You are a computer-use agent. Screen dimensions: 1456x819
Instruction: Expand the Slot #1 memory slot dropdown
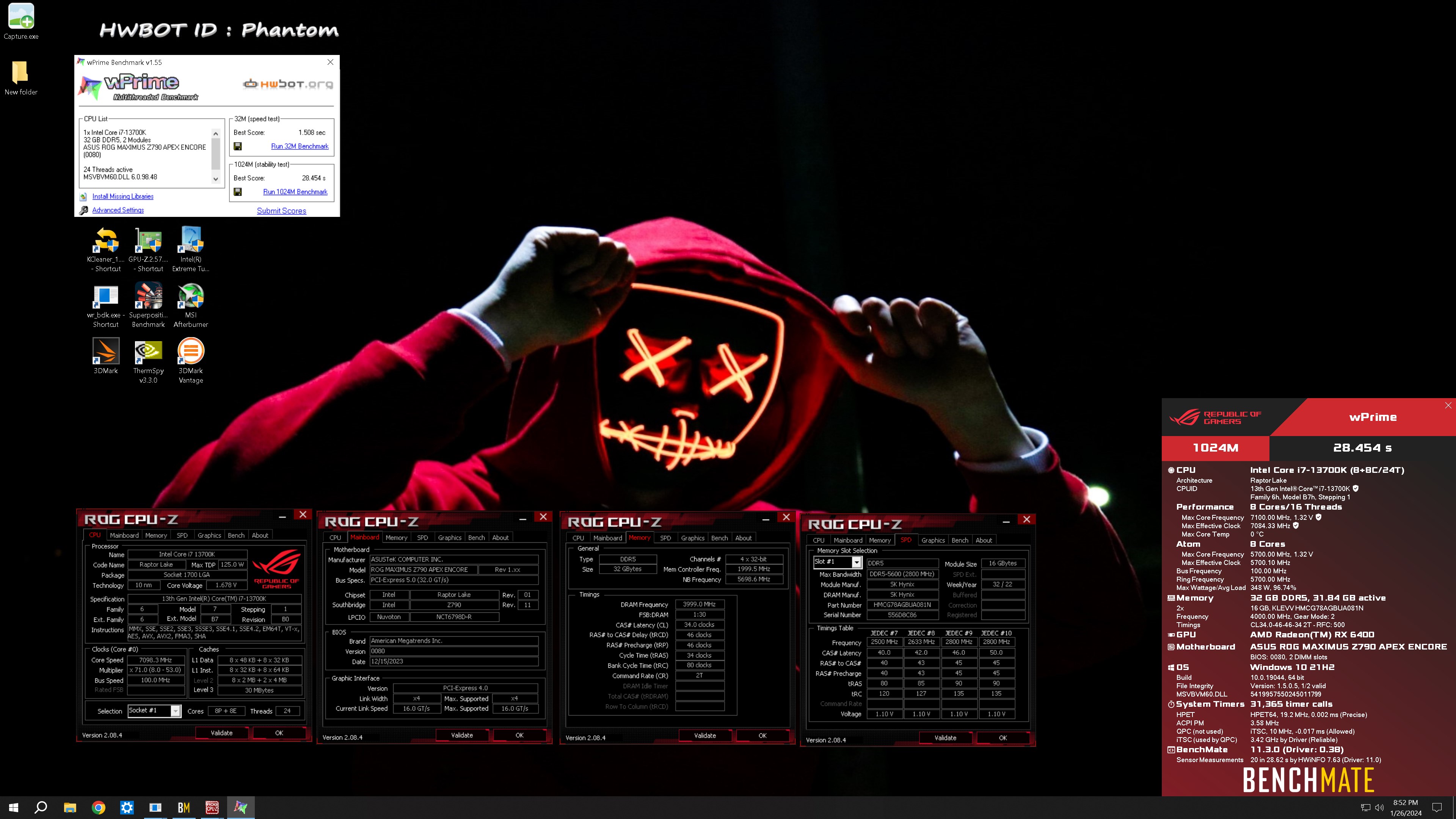(x=856, y=562)
